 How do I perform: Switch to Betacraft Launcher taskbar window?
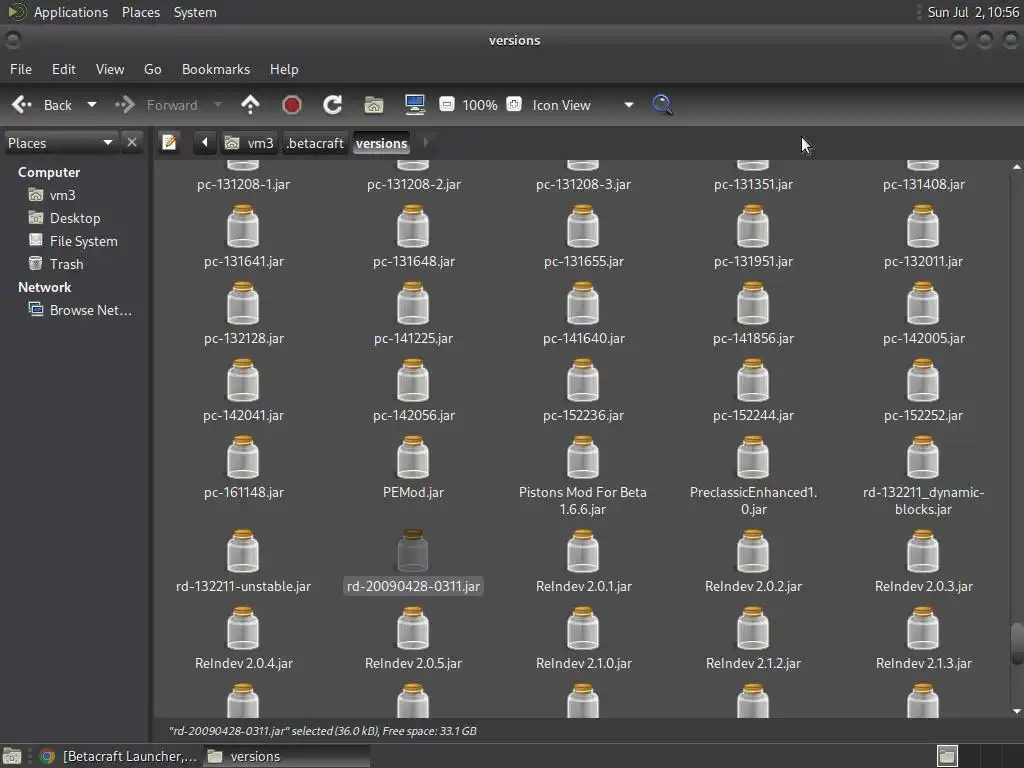coord(118,756)
